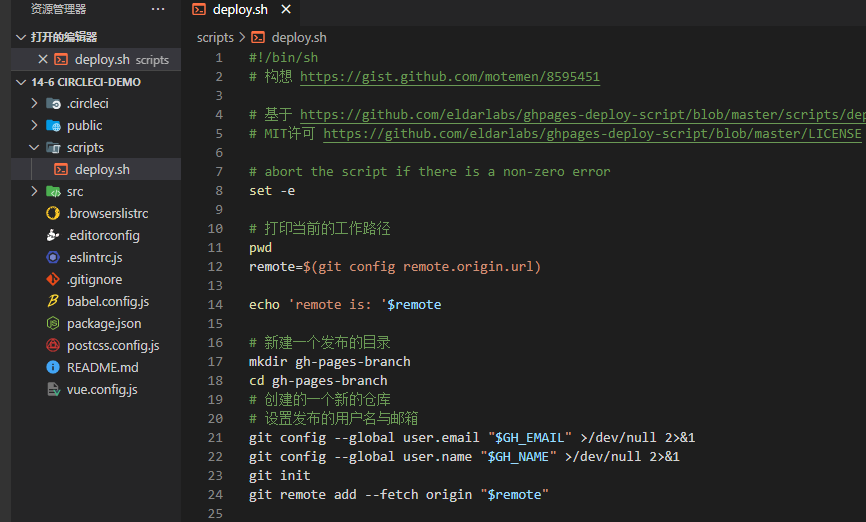
Task: Click the README.md info icon
Action: coord(53,367)
